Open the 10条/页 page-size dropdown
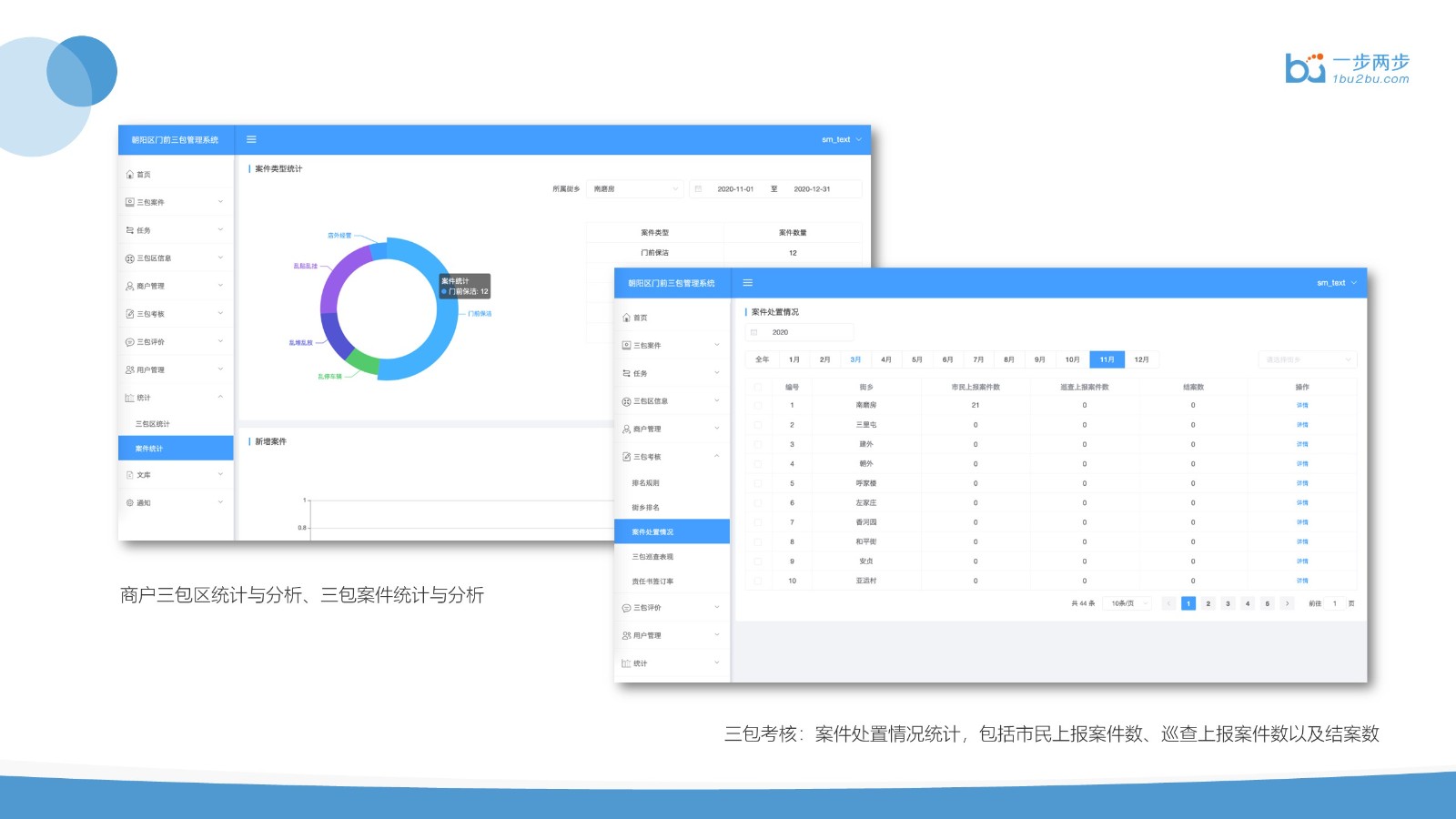Viewport: 1456px width, 819px height. click(x=1127, y=603)
